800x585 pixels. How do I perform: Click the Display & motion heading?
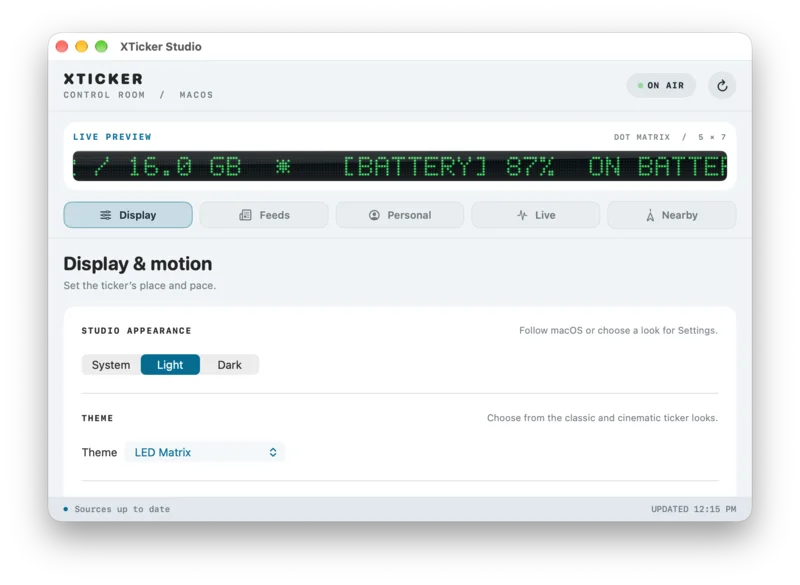138,264
